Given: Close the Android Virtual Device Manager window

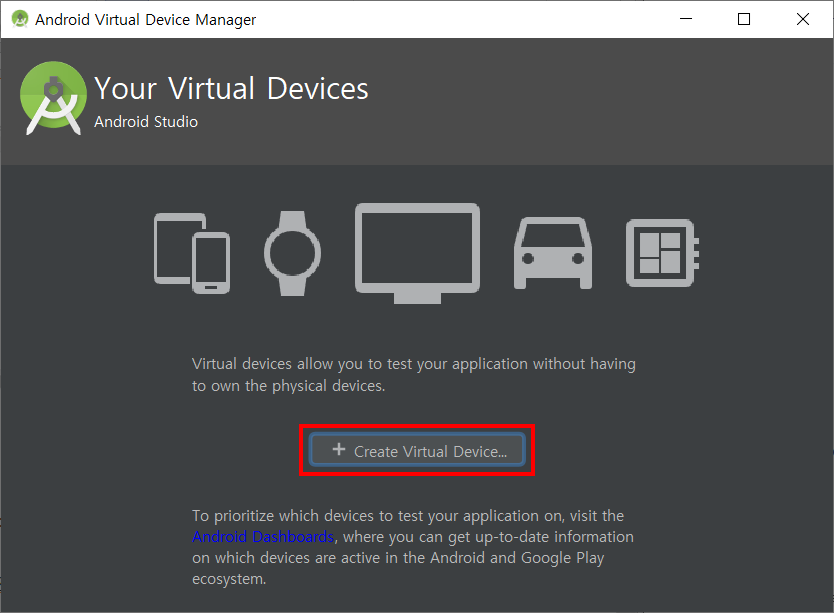Looking at the screenshot, I should (803, 19).
